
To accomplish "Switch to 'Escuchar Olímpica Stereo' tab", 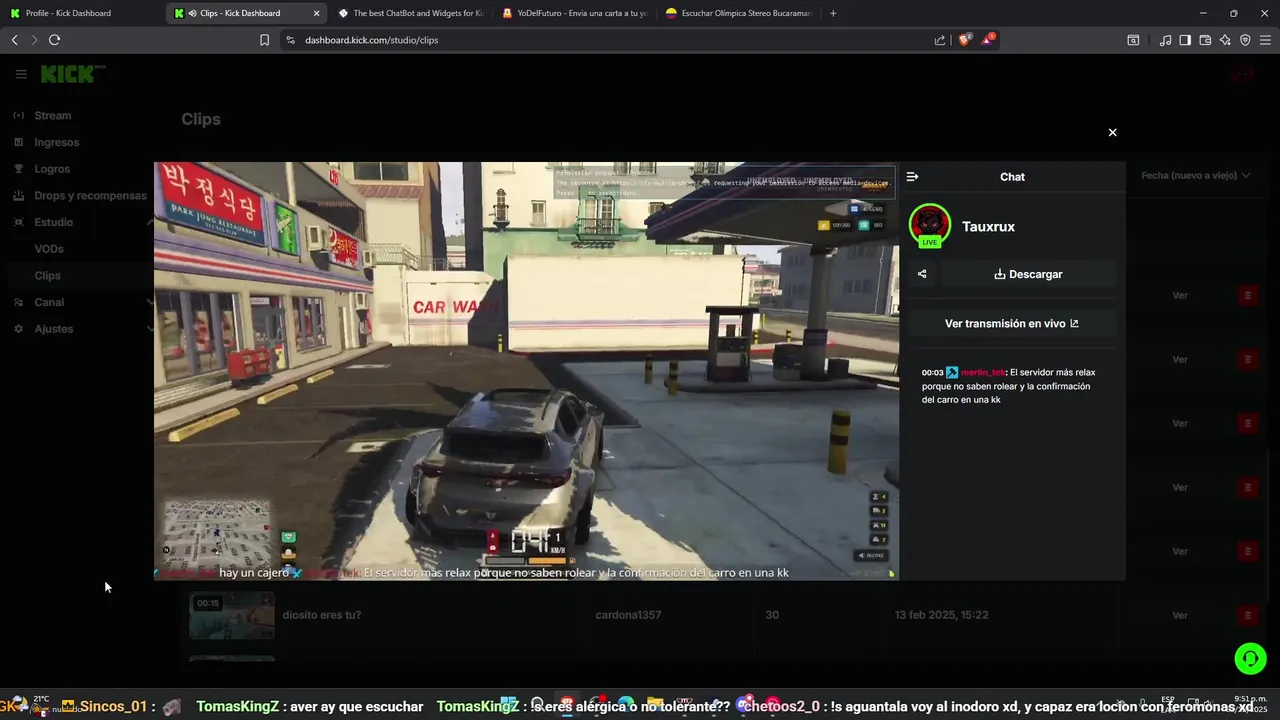I will click(738, 13).
